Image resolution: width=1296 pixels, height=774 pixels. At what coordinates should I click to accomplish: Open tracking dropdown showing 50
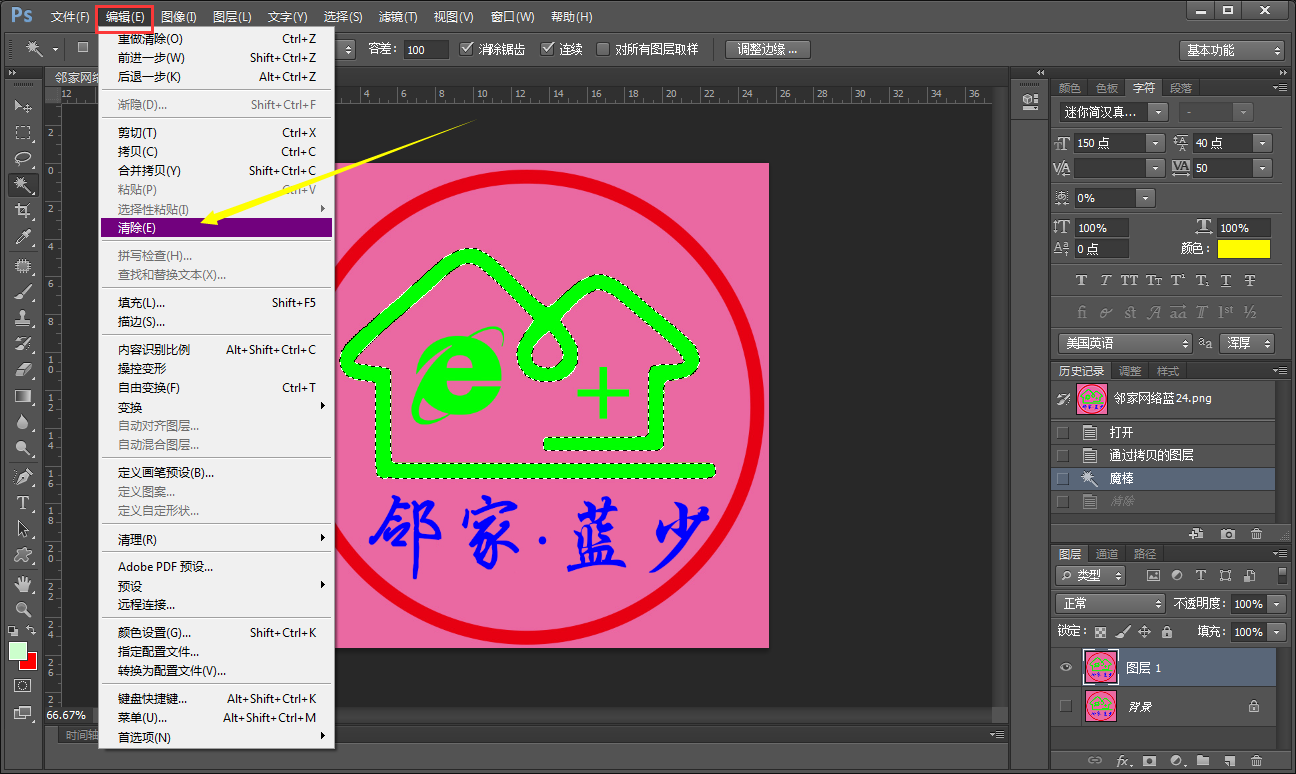[x=1262, y=168]
